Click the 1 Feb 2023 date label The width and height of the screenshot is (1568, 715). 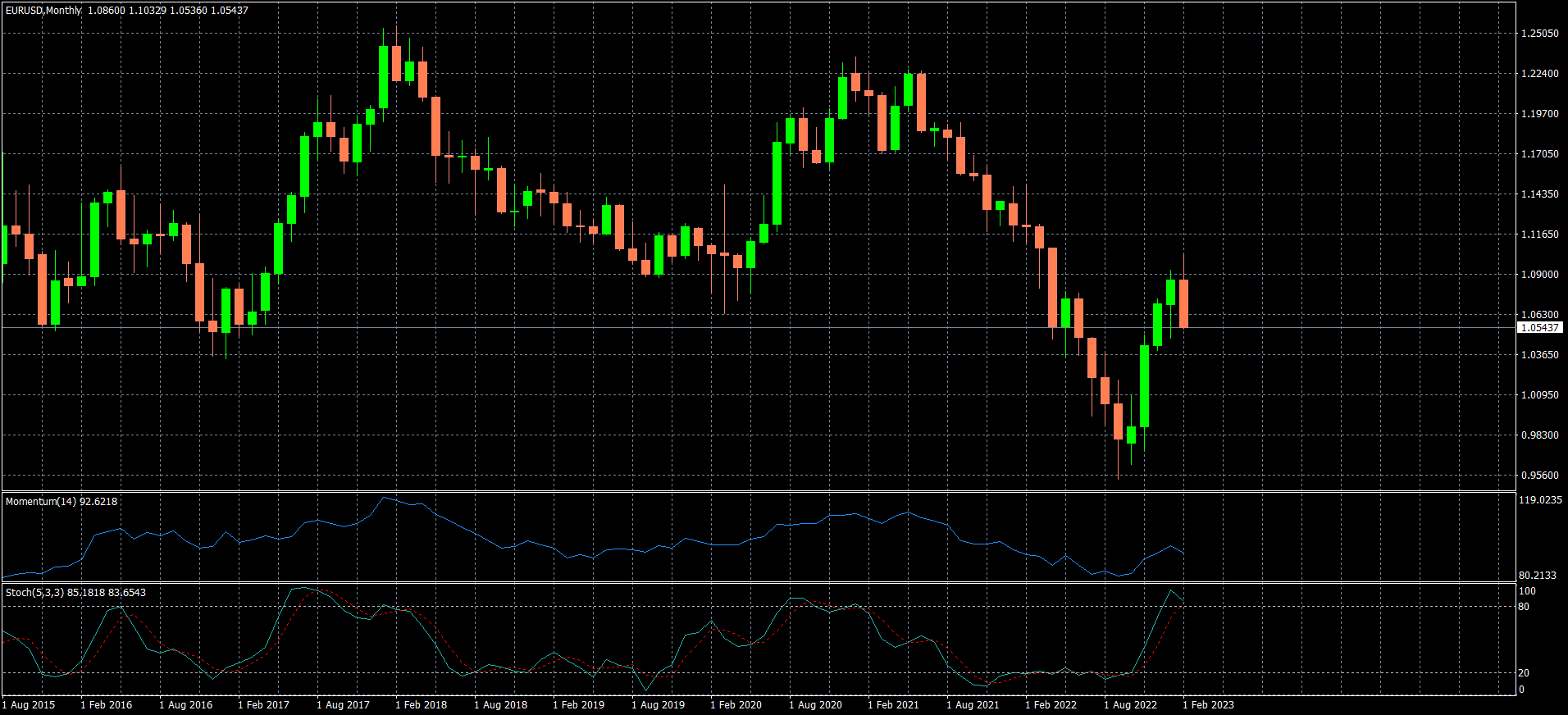(1209, 705)
